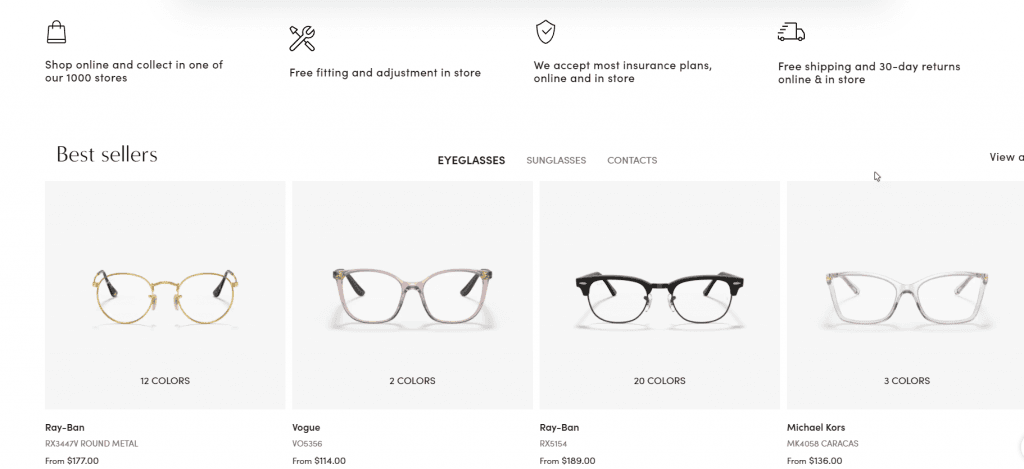Screen dimensions: 1024x469
Task: Click the 2 COLORS label
Action: click(412, 381)
